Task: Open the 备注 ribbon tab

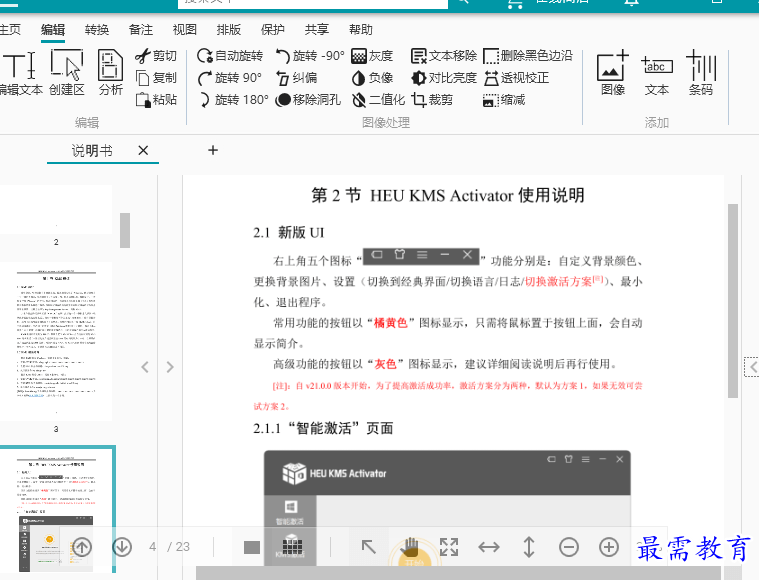Action: tap(141, 30)
